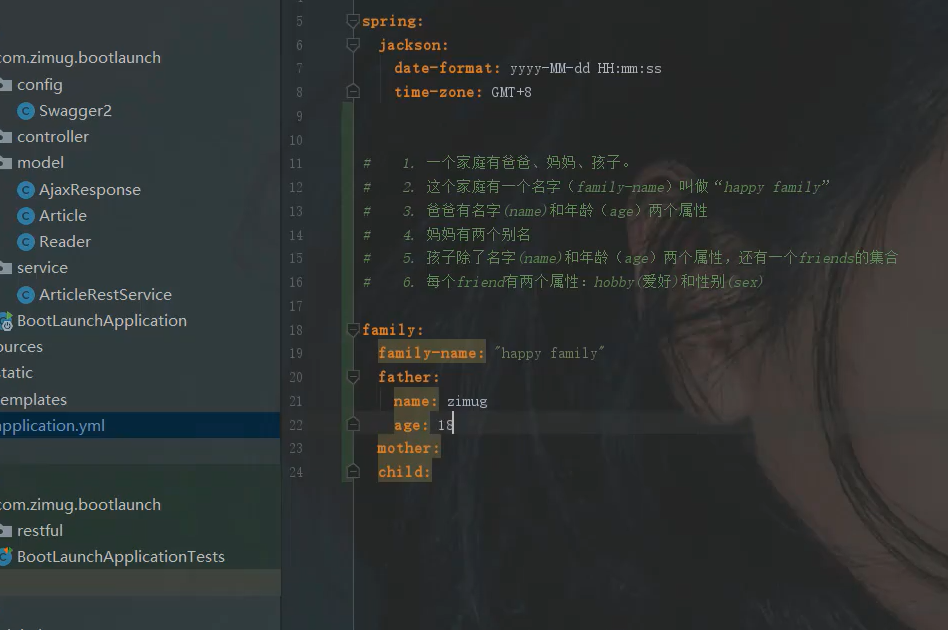Click line number 17 in gutter
Screen dimensions: 948x630
[296, 307]
